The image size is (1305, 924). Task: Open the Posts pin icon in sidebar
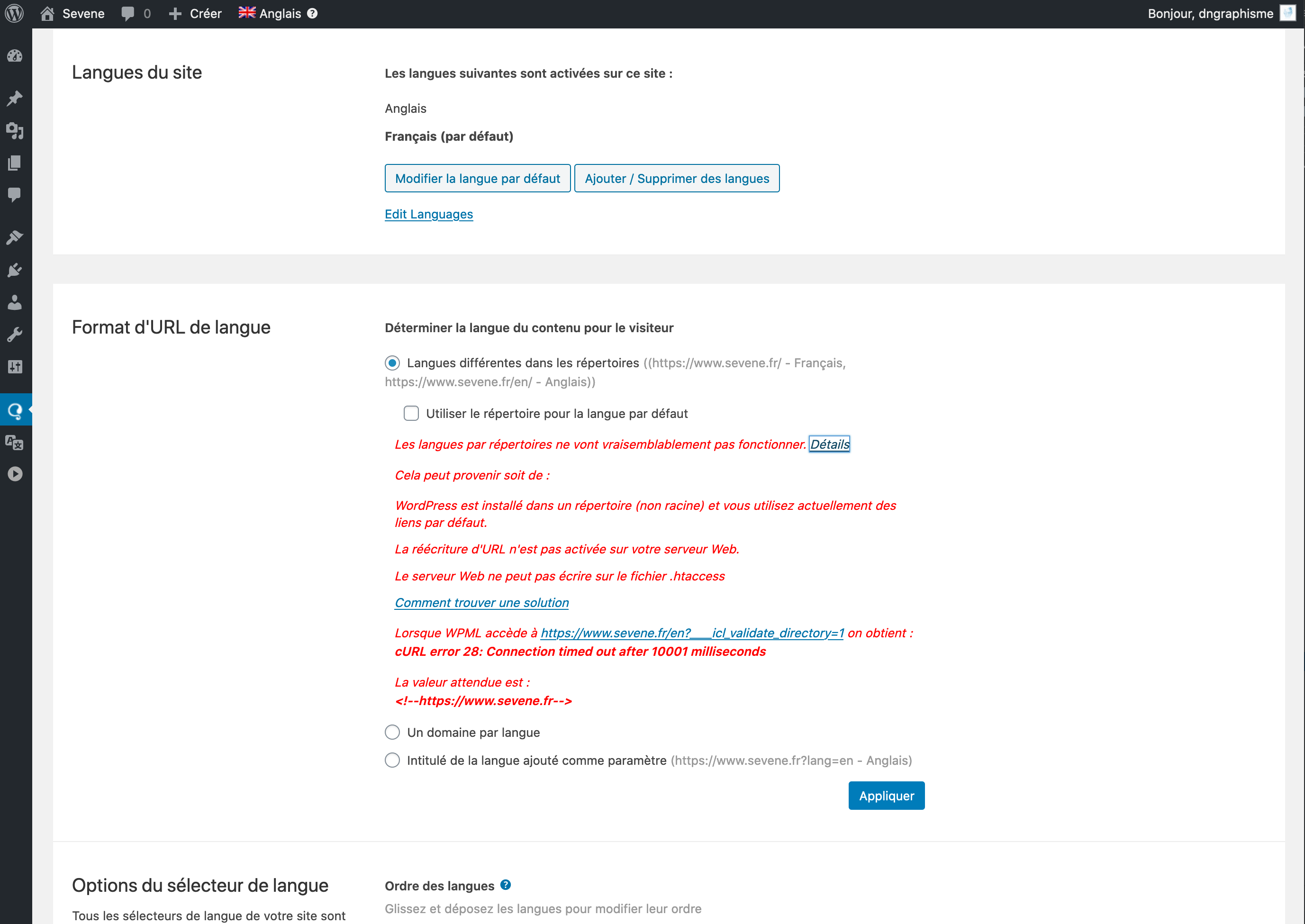[15, 98]
